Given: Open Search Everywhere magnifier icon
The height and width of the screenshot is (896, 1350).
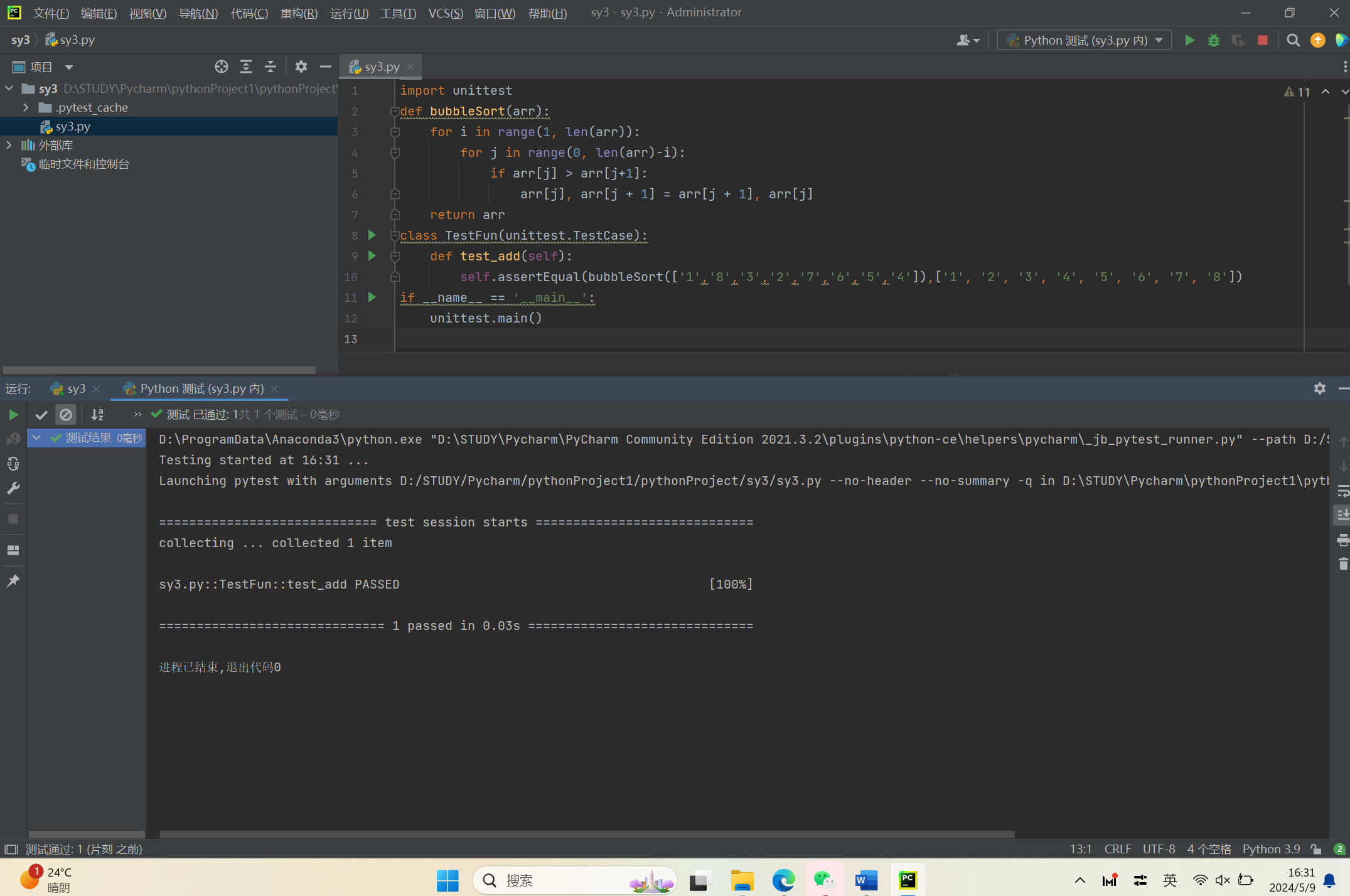Looking at the screenshot, I should [1293, 40].
